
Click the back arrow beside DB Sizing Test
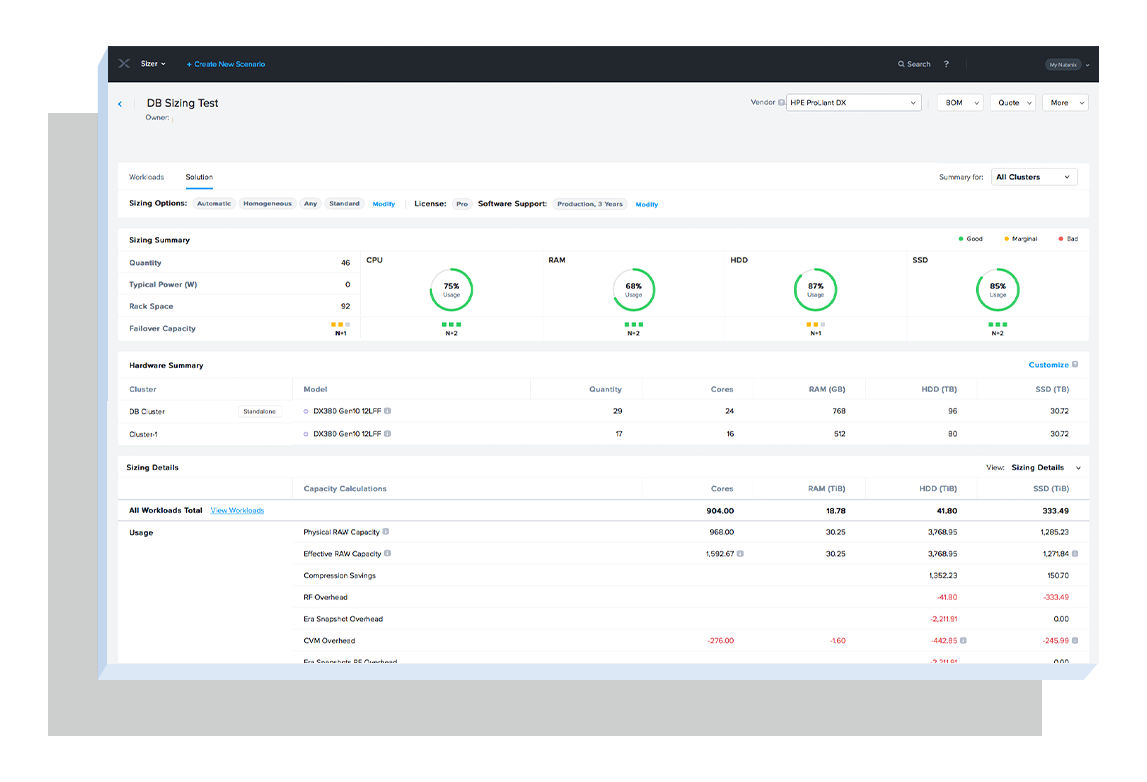[x=121, y=104]
